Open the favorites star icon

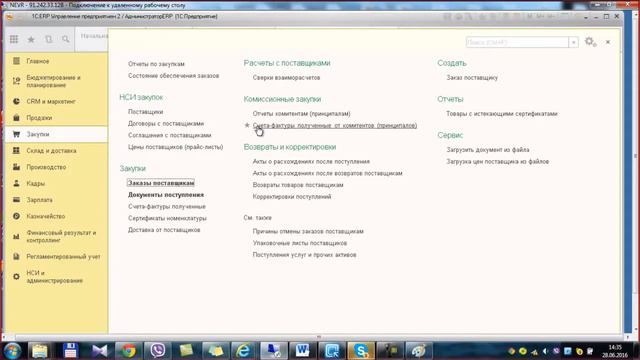pos(31,39)
